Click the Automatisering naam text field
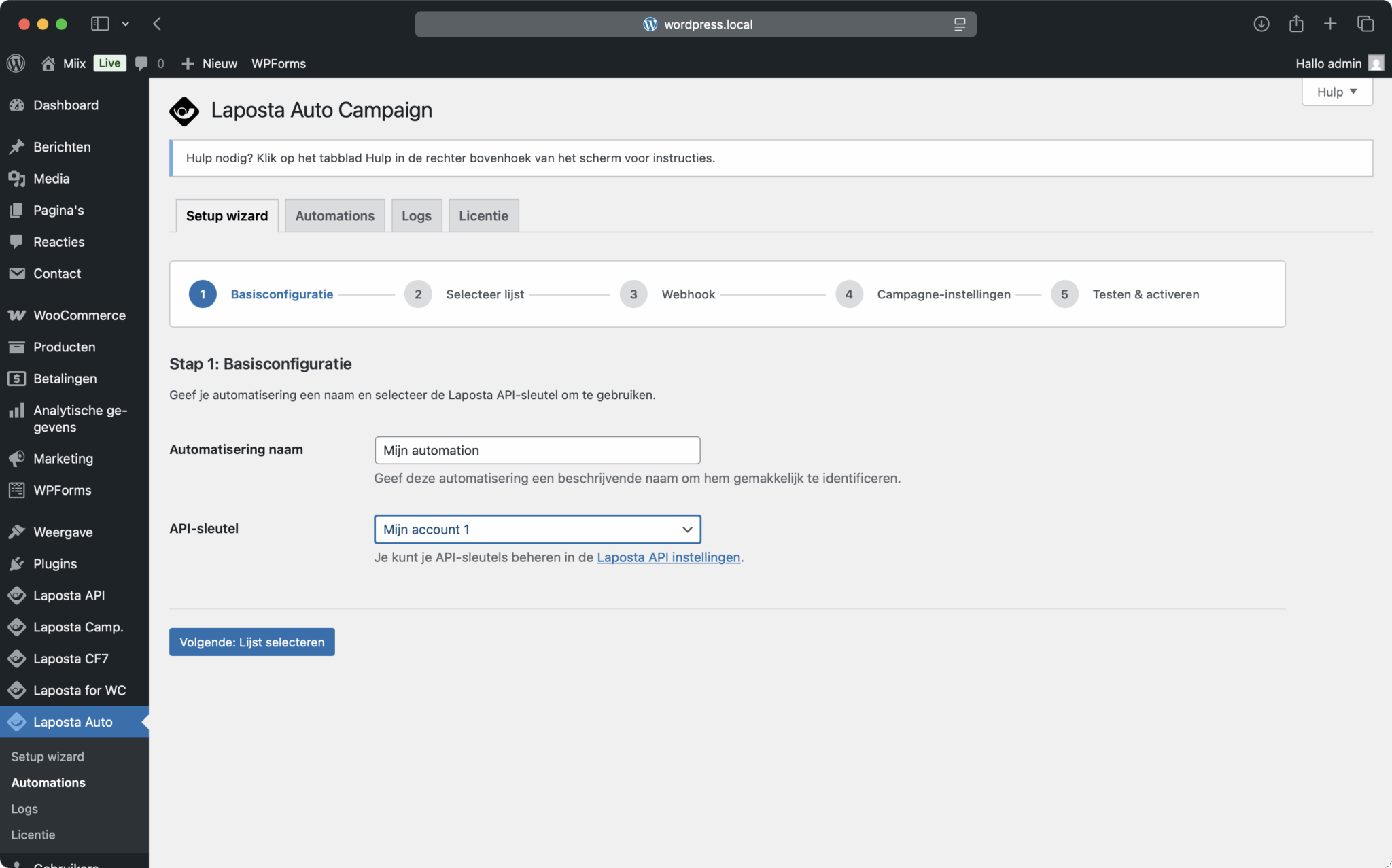This screenshot has width=1392, height=868. point(537,451)
